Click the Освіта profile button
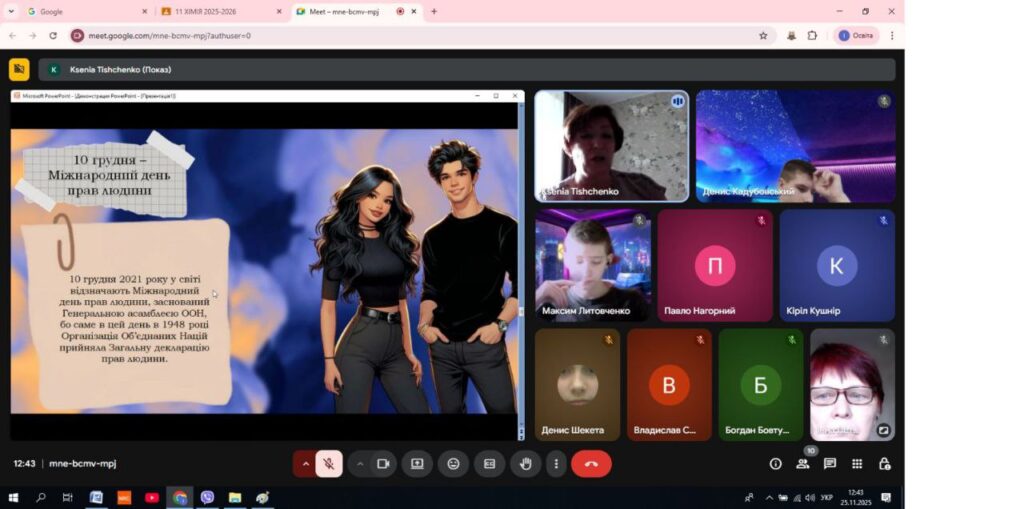Image resolution: width=1024 pixels, height=509 pixels. (856, 35)
